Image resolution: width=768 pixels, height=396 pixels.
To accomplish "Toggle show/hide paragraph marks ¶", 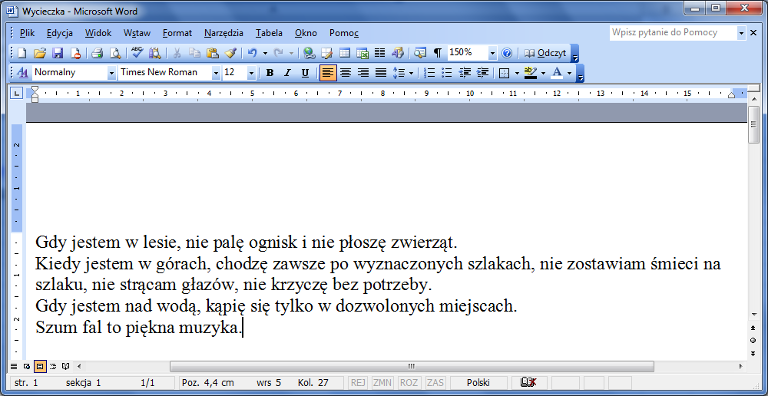I will point(437,53).
